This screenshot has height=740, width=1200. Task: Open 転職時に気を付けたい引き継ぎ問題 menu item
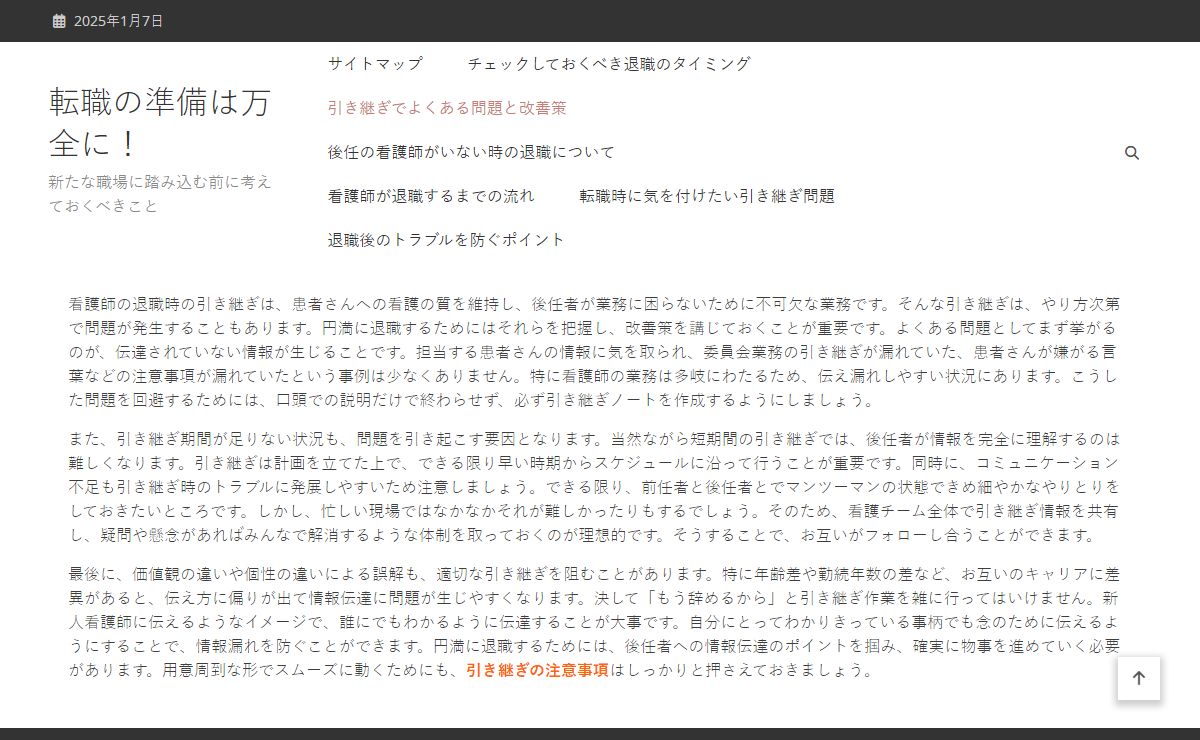[x=707, y=196]
